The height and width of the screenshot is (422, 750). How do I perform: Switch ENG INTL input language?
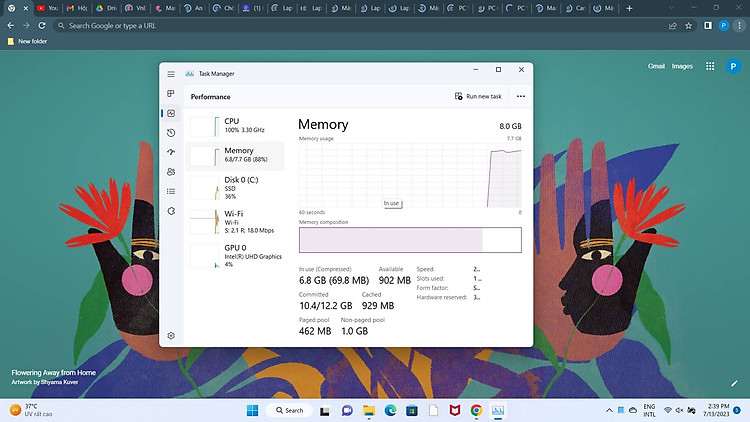649,410
